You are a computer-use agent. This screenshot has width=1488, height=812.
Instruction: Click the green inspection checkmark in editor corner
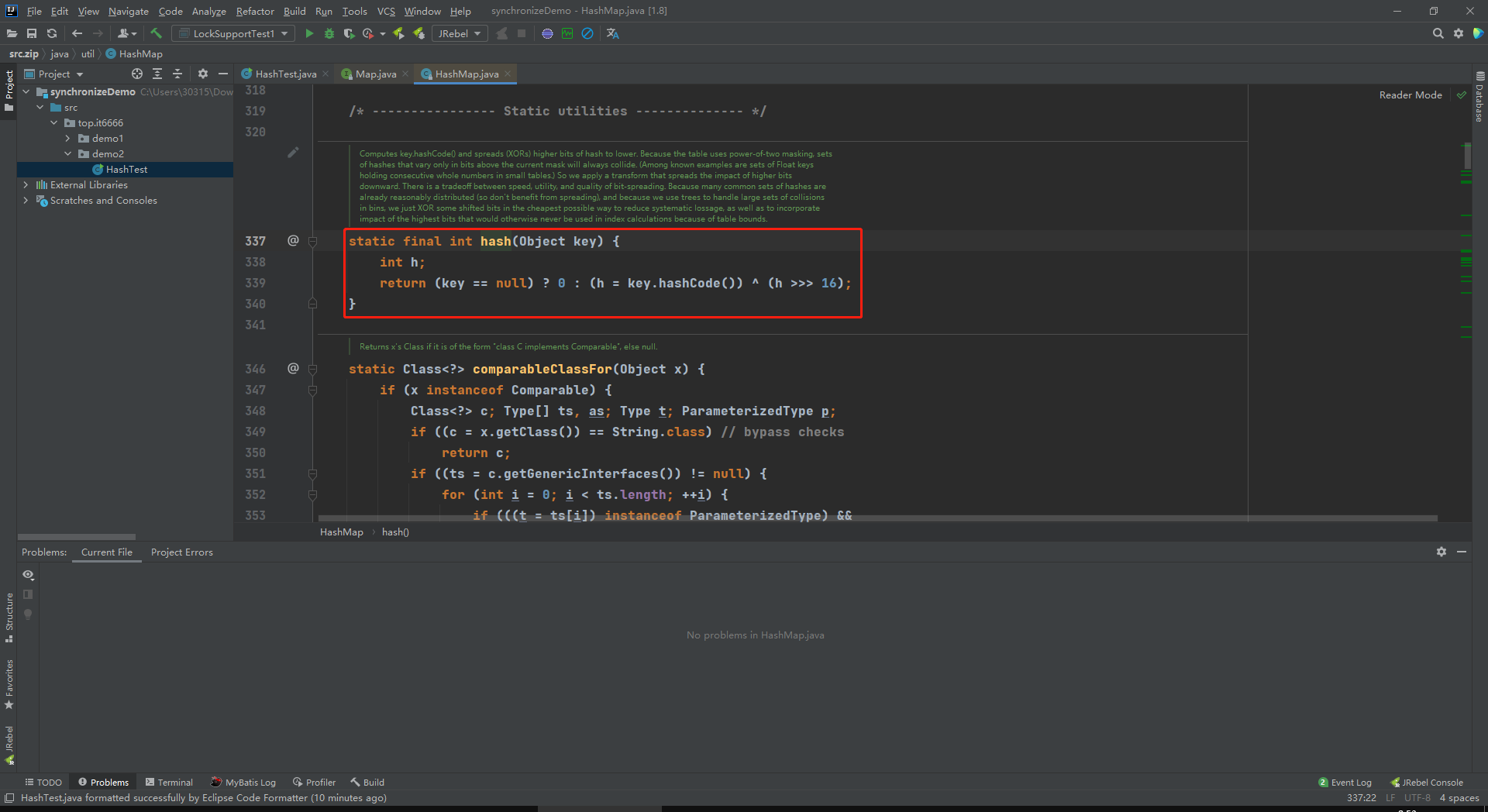click(x=1462, y=95)
